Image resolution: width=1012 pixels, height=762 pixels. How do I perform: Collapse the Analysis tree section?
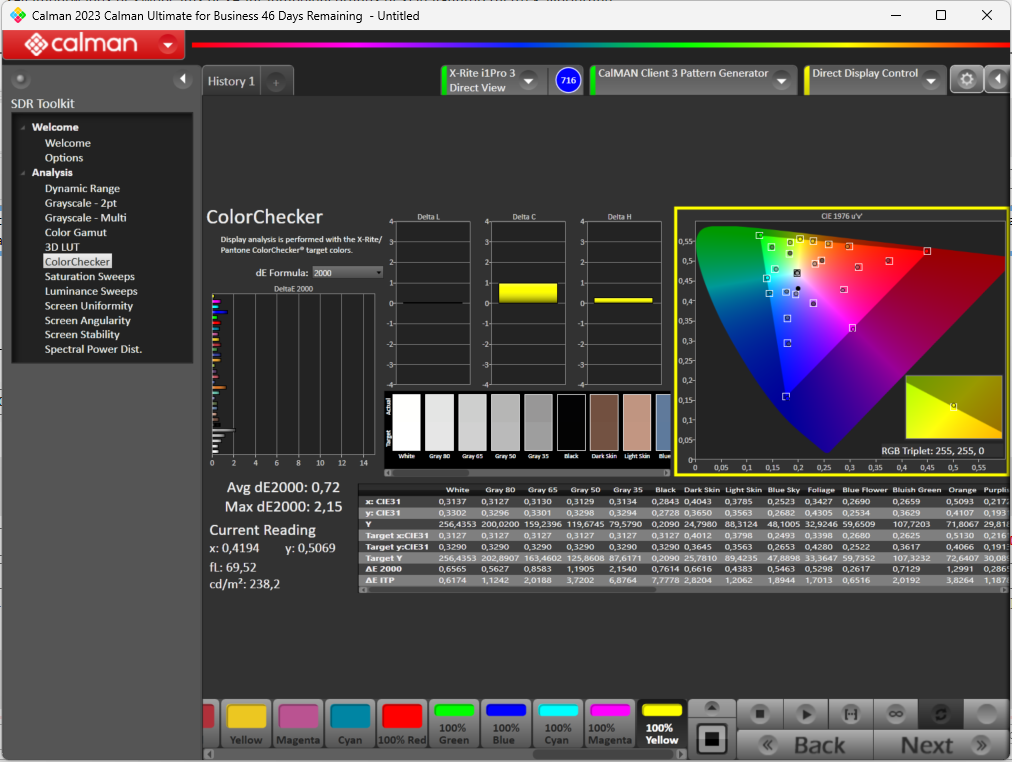[23, 173]
